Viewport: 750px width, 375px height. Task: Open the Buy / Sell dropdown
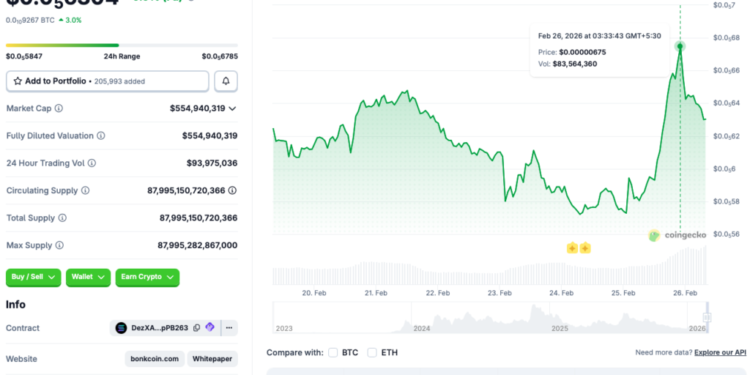tap(33, 277)
